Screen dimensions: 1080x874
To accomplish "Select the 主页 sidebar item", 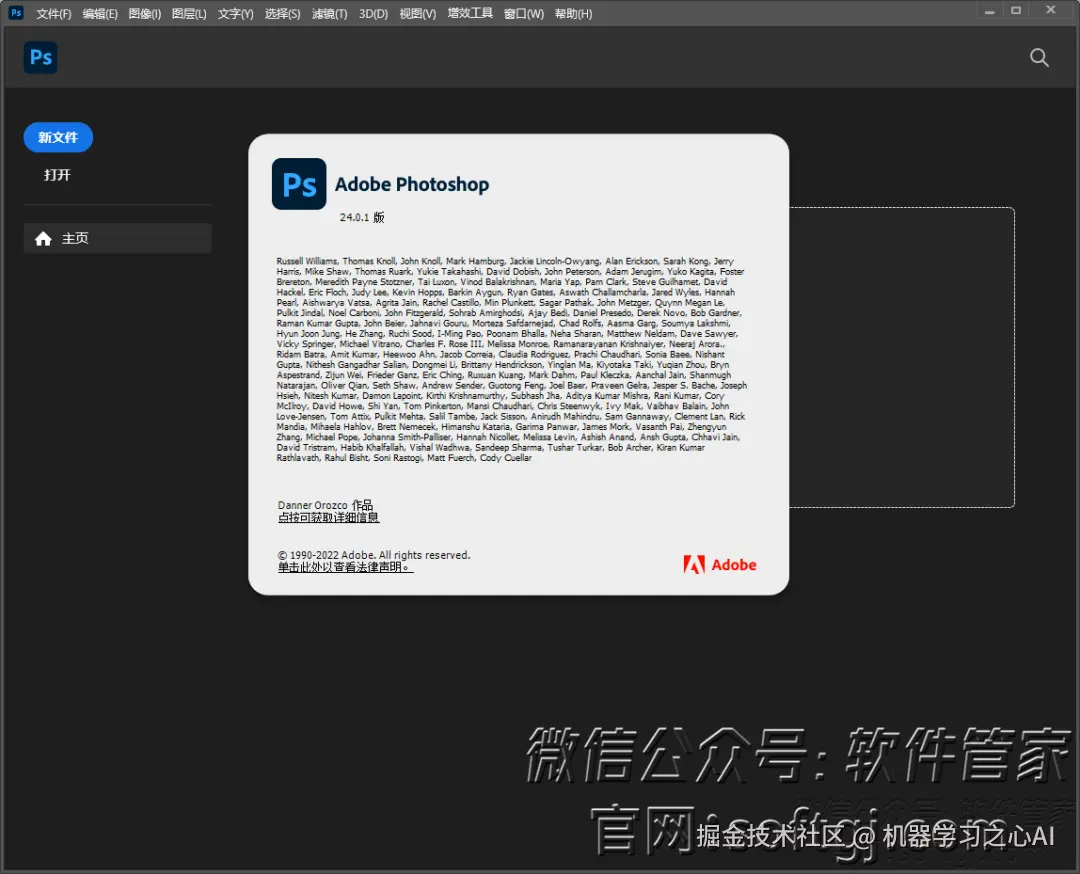I will click(x=118, y=238).
